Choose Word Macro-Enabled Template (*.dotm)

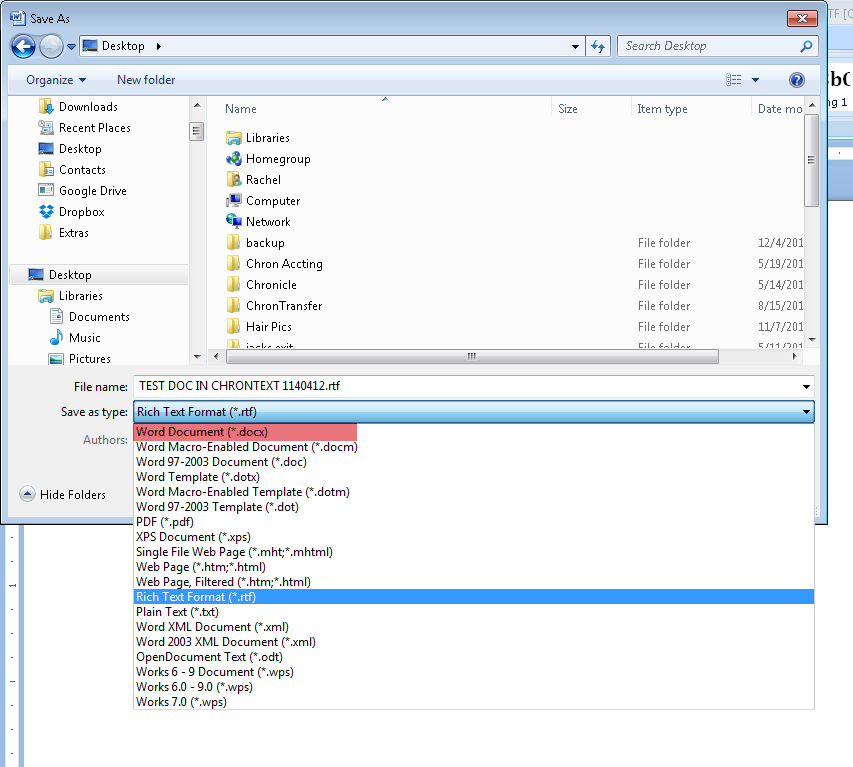click(474, 492)
